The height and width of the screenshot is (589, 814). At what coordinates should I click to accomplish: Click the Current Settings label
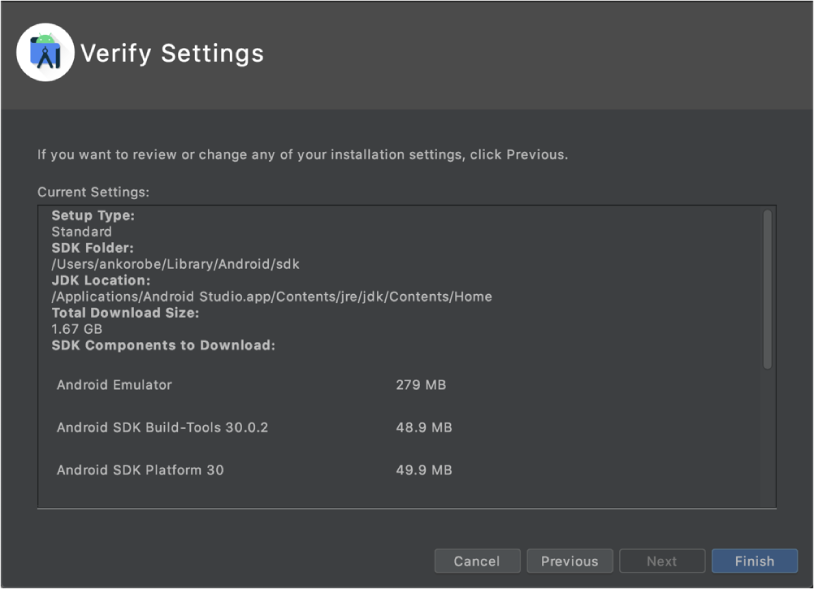tap(93, 192)
